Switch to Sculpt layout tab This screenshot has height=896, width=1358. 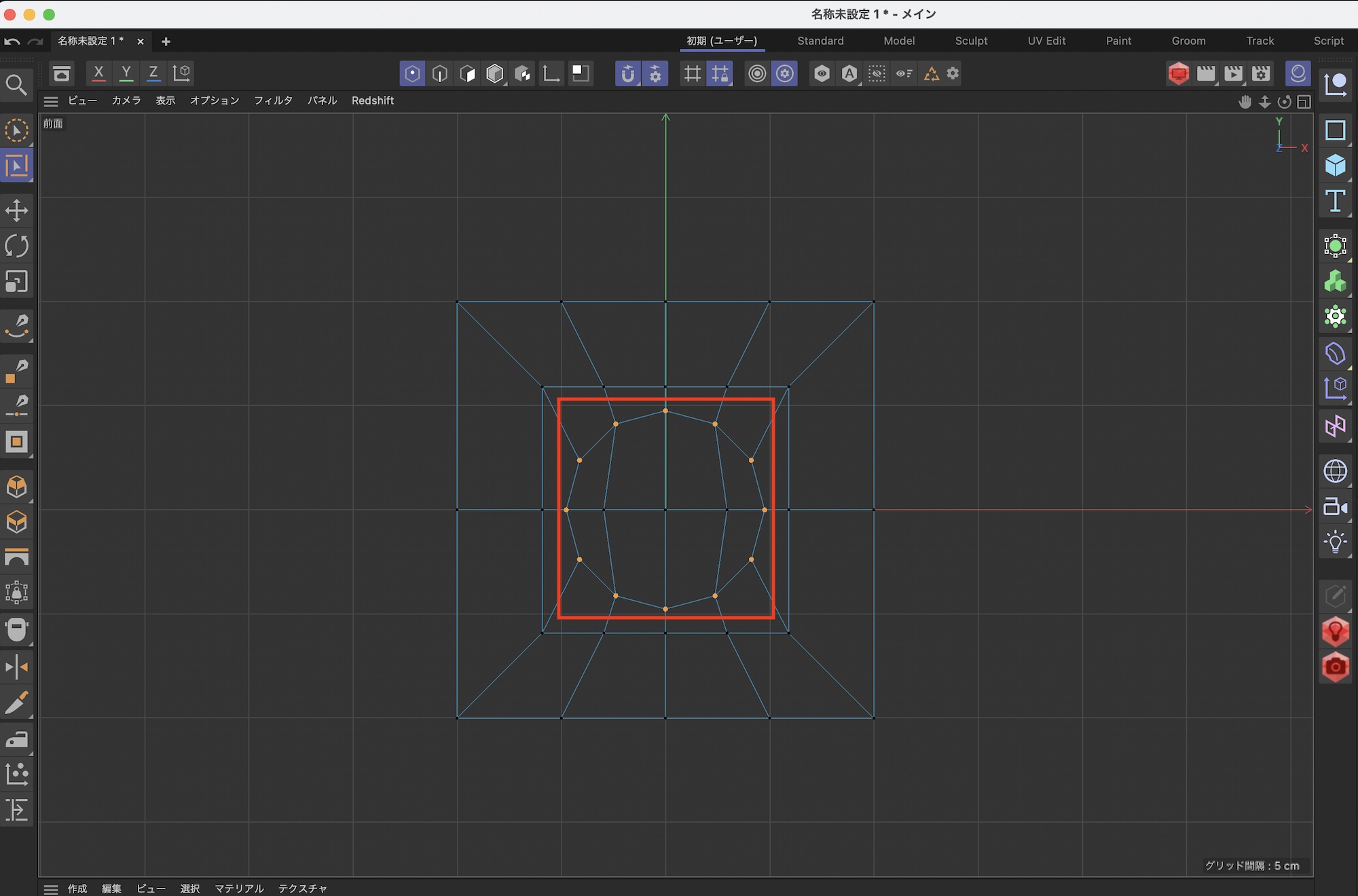(x=971, y=41)
